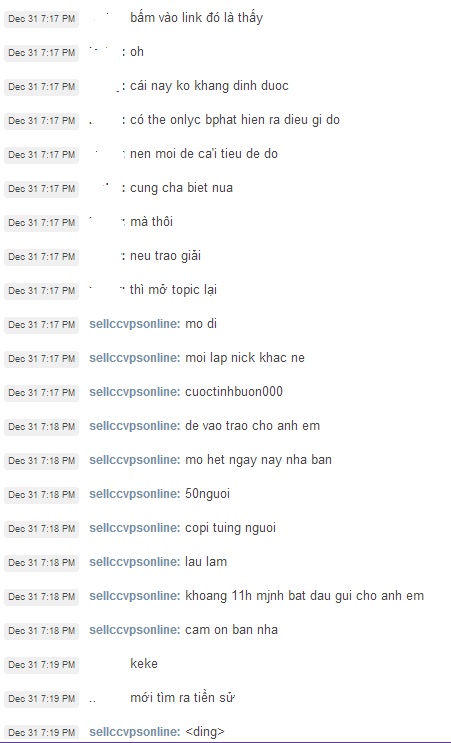Click timestamp beside "bấm vào link đó là thấy"
This screenshot has height=743, width=451.
42,18
